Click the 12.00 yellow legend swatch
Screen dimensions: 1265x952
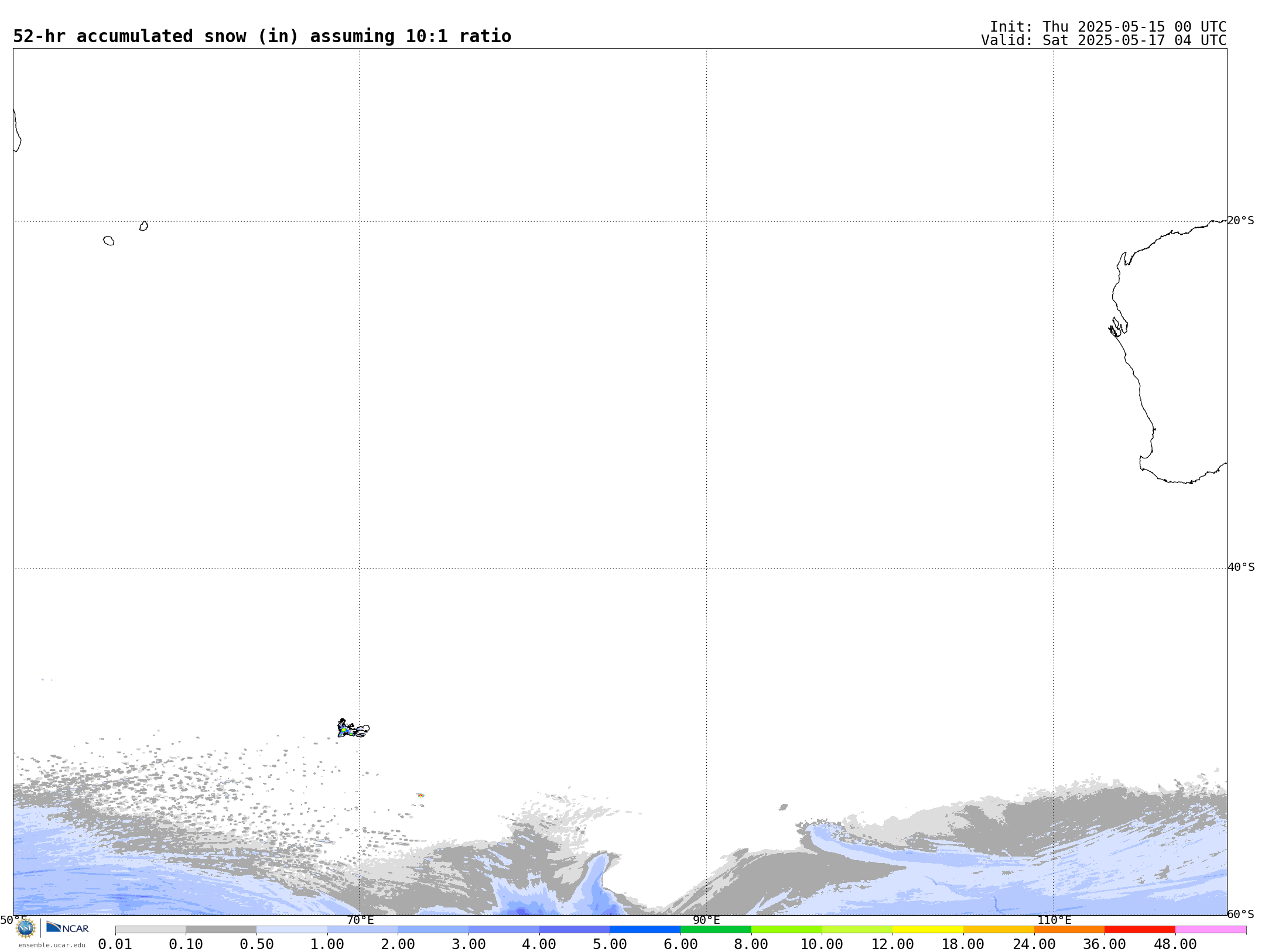click(928, 930)
